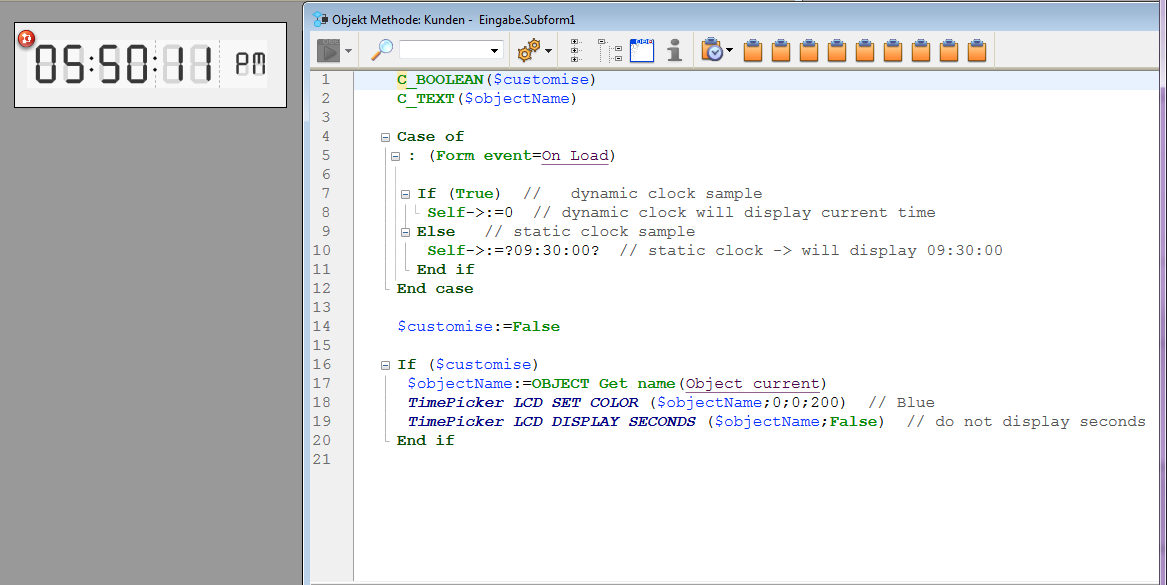
Task: Collapse the 'If (True)' code block
Action: [x=406, y=194]
